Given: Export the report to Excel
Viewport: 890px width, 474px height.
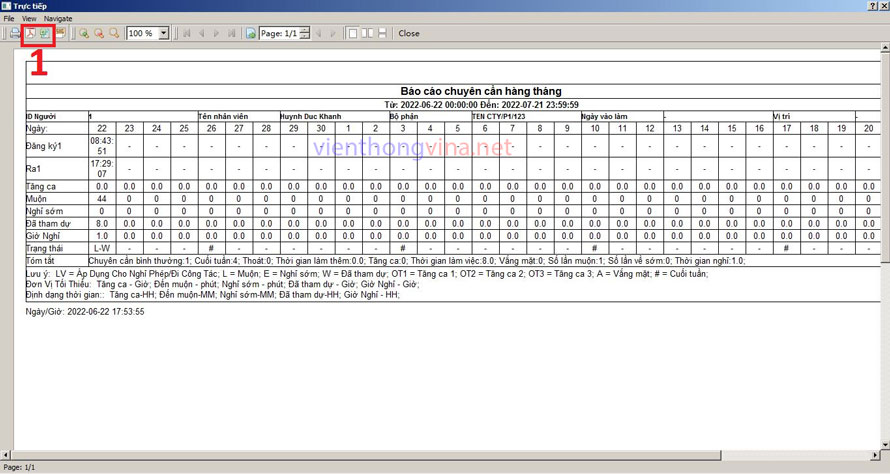Looking at the screenshot, I should [x=45, y=33].
